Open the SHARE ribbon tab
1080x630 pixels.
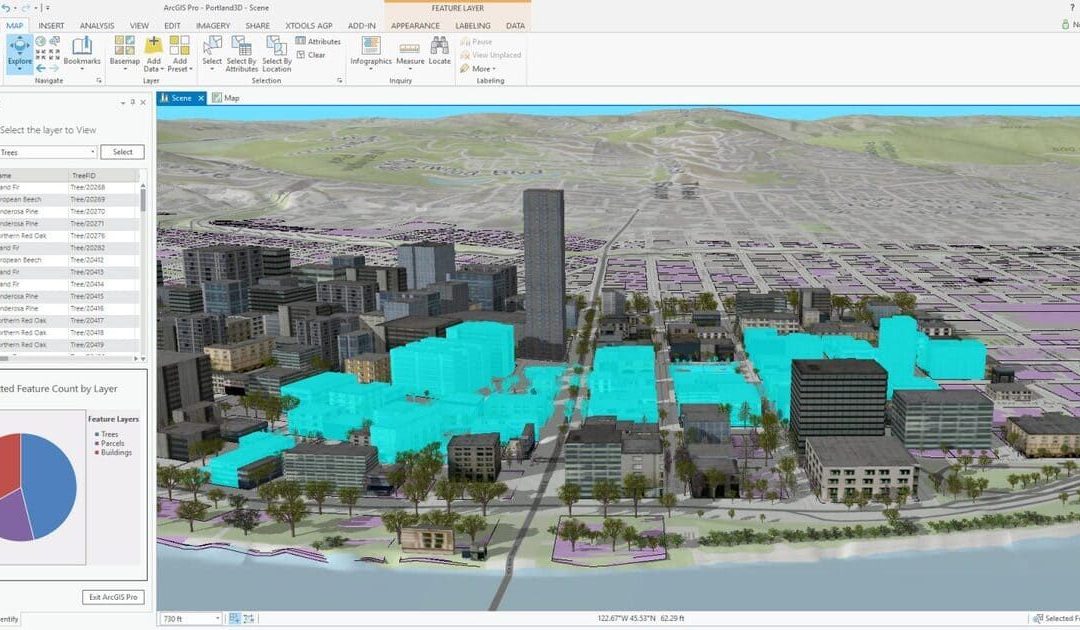point(258,25)
